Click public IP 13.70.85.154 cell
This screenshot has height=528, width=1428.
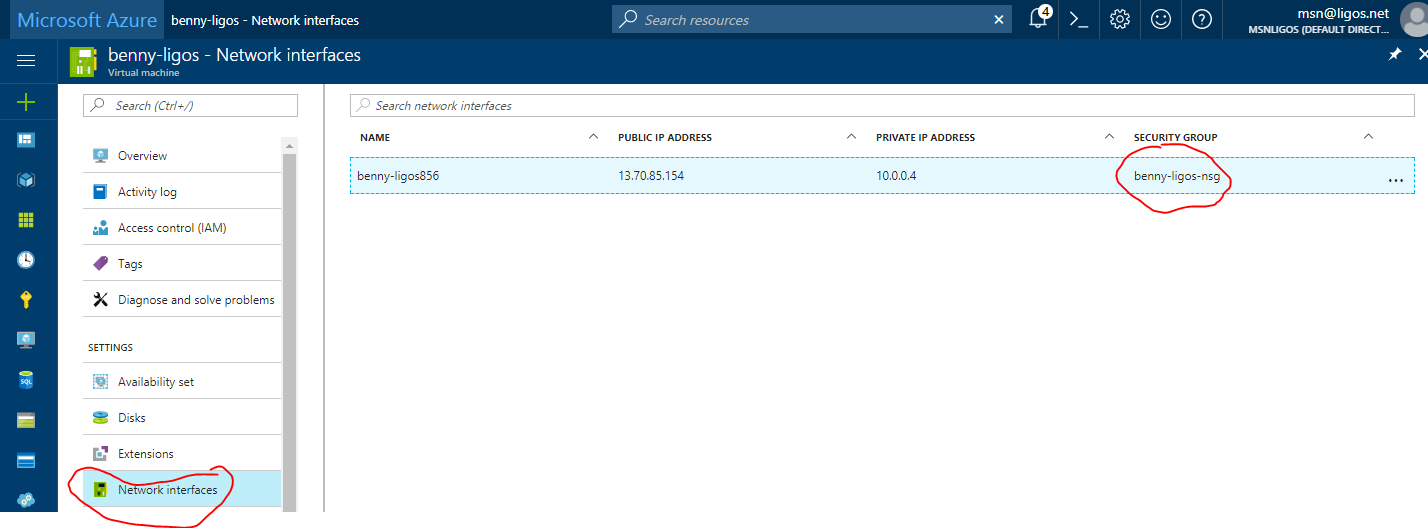(651, 176)
